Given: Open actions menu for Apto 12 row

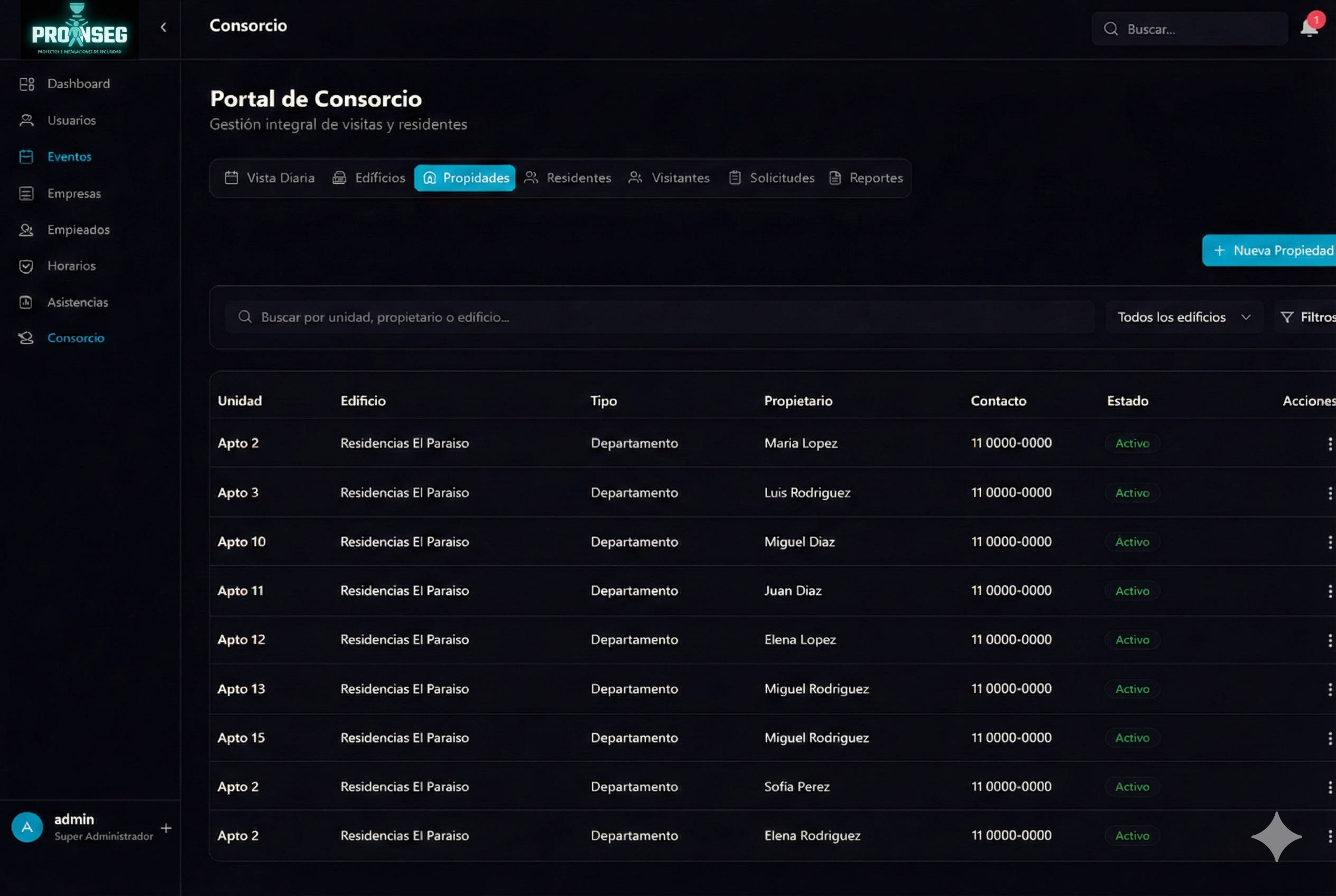Looking at the screenshot, I should tap(1330, 640).
